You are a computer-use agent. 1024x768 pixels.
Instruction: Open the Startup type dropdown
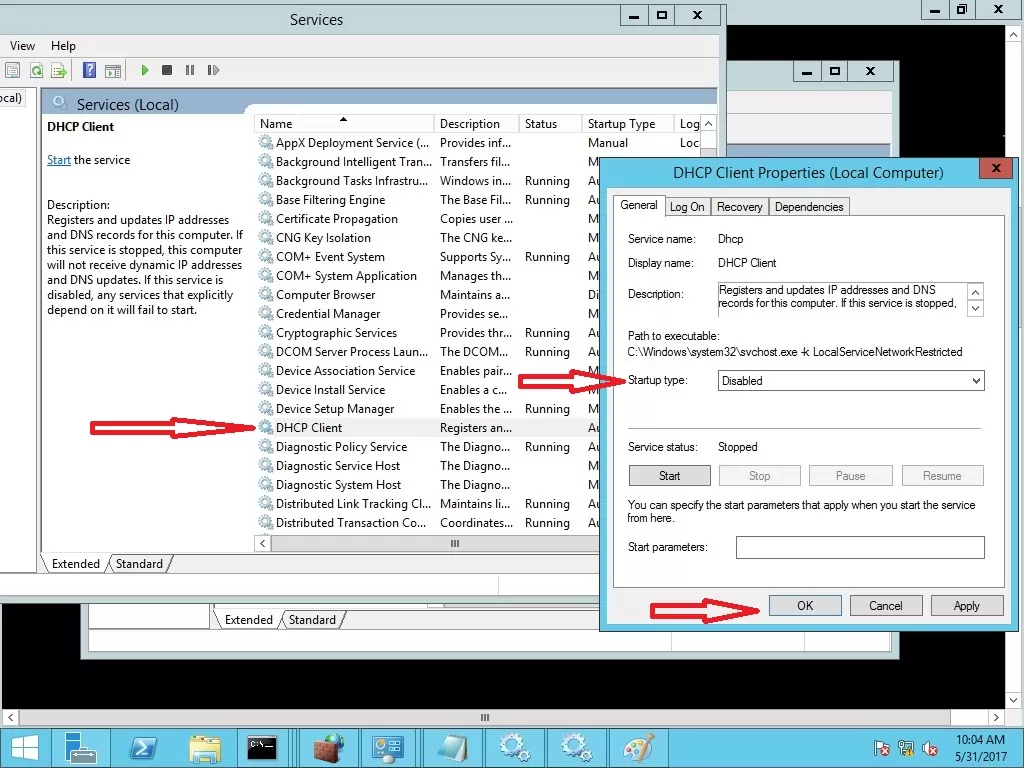(851, 381)
